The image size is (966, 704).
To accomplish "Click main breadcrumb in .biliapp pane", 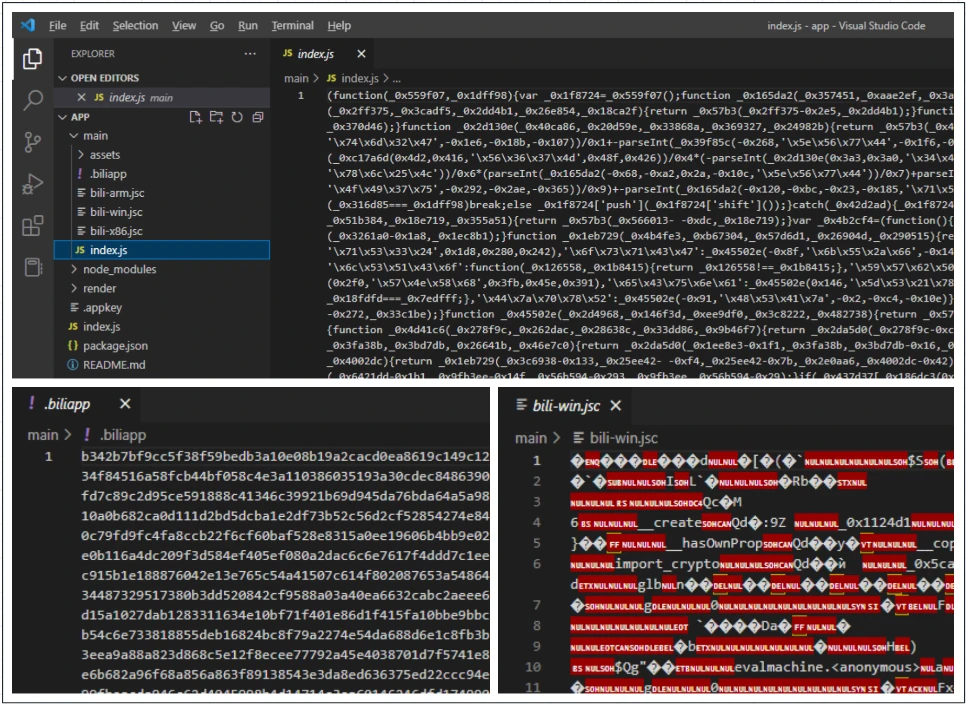I will click(x=43, y=435).
